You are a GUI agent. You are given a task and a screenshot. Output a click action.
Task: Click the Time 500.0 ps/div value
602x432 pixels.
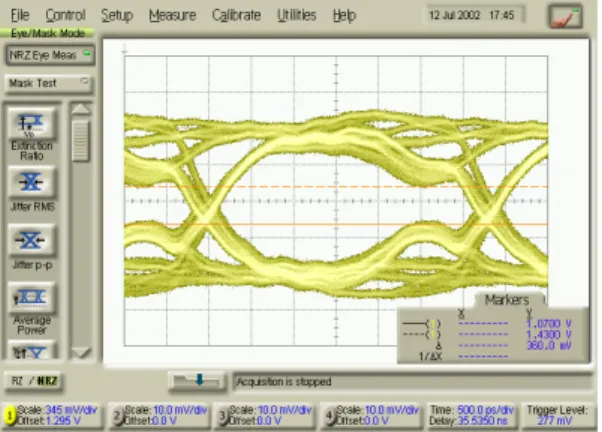pyautogui.click(x=486, y=410)
